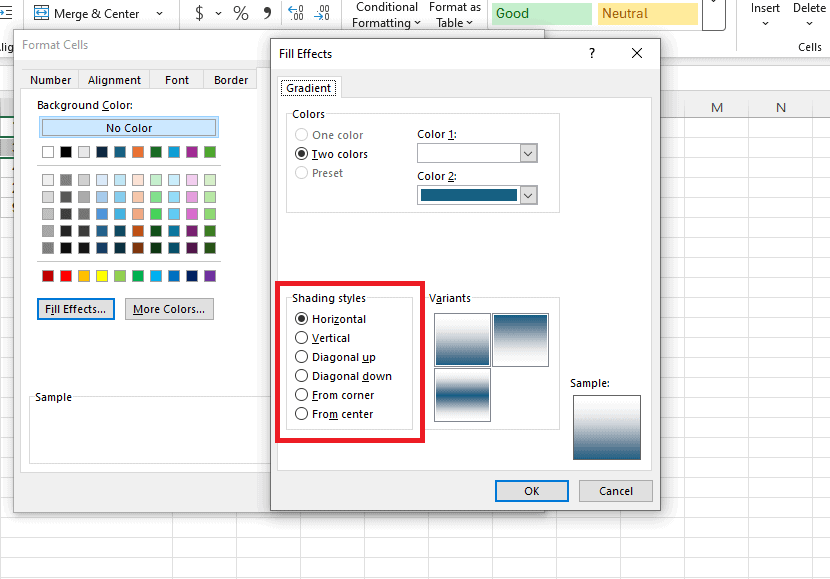830x579 pixels.
Task: Select Vertical shading style
Action: (x=301, y=338)
